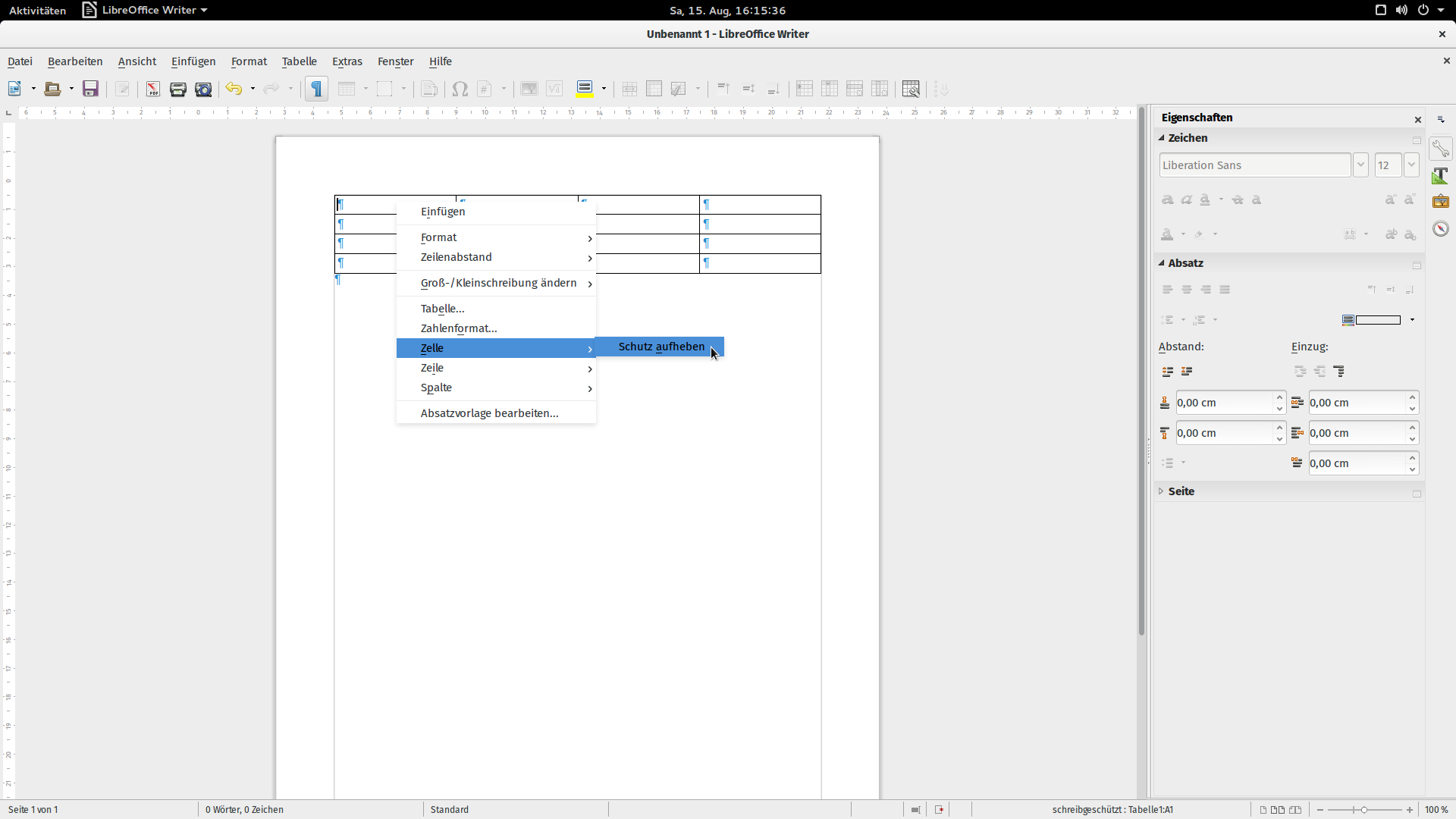Select Schutz aufheben from submenu

[661, 347]
